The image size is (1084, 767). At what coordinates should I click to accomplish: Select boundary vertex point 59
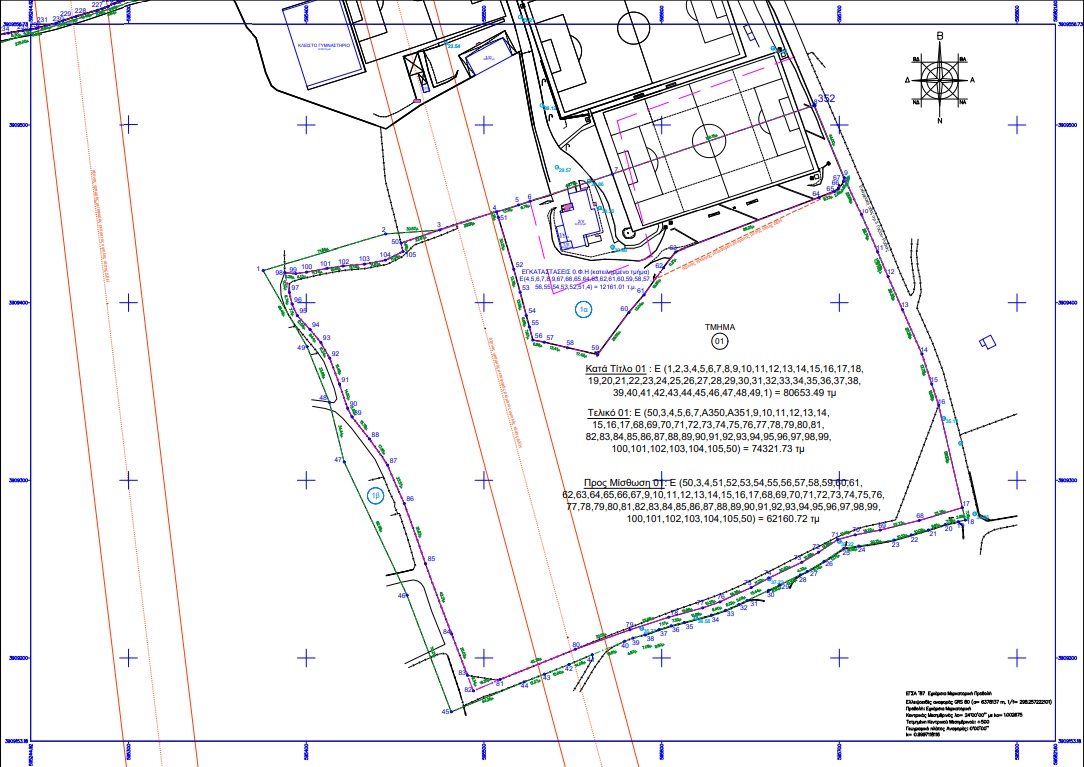(x=598, y=349)
